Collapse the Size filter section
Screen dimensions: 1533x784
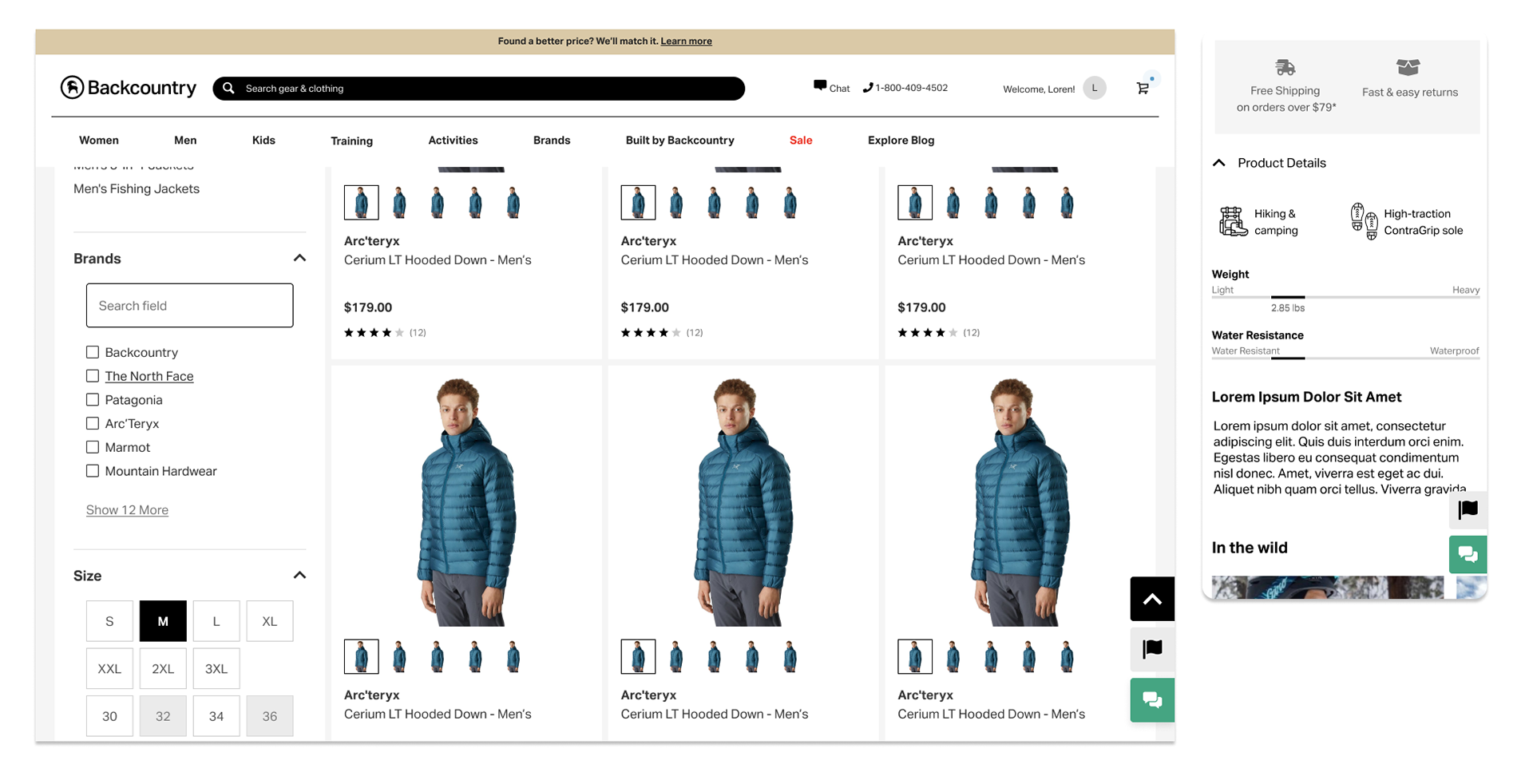coord(299,575)
